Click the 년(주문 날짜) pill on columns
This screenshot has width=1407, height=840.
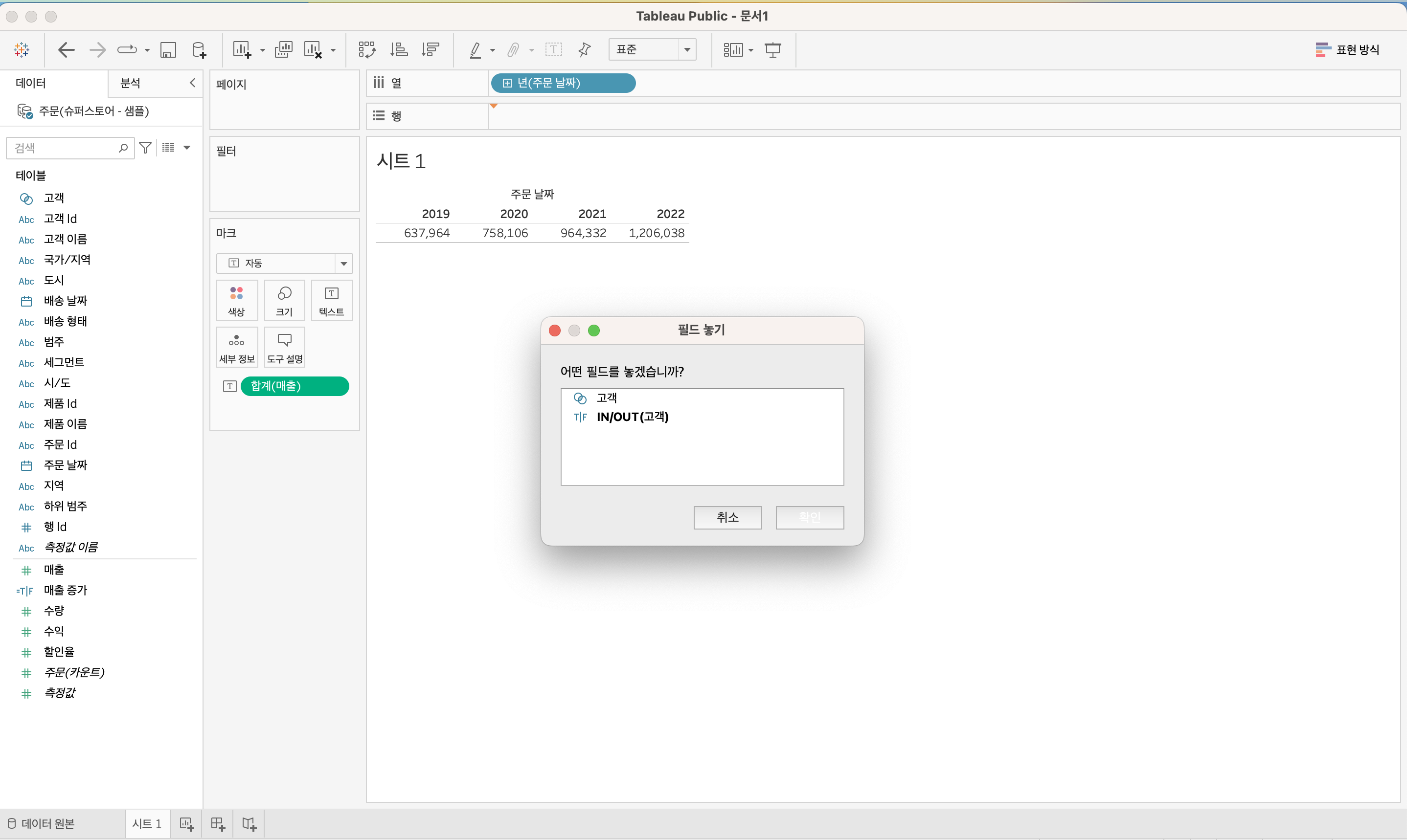[x=563, y=83]
